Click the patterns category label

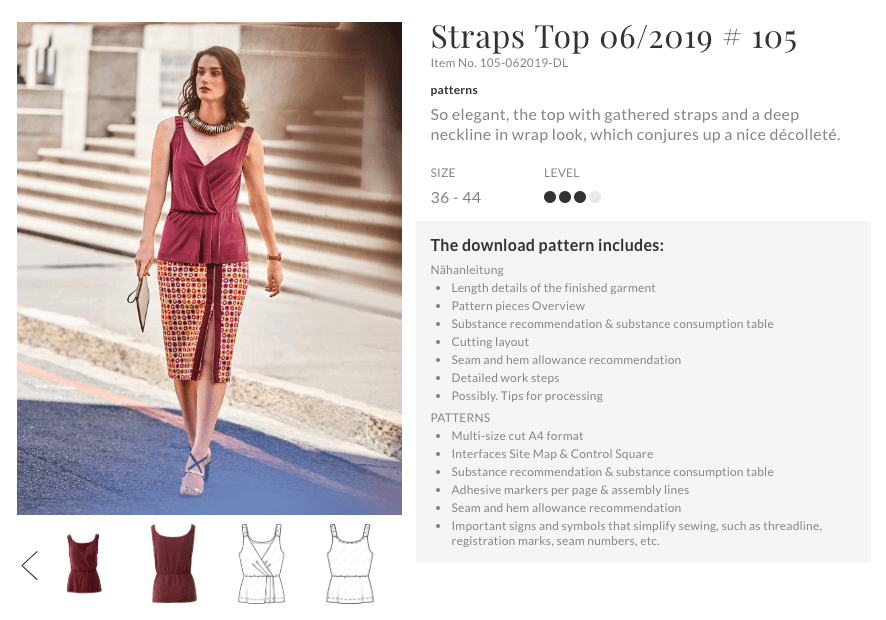454,90
